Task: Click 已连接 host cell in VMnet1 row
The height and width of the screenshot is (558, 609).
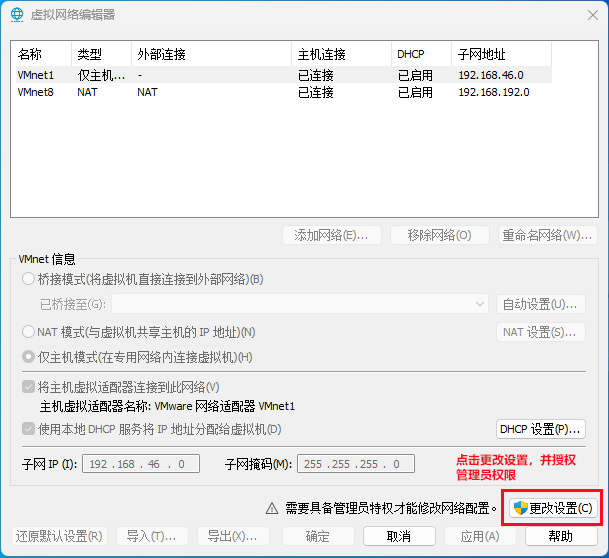Action: (x=316, y=75)
